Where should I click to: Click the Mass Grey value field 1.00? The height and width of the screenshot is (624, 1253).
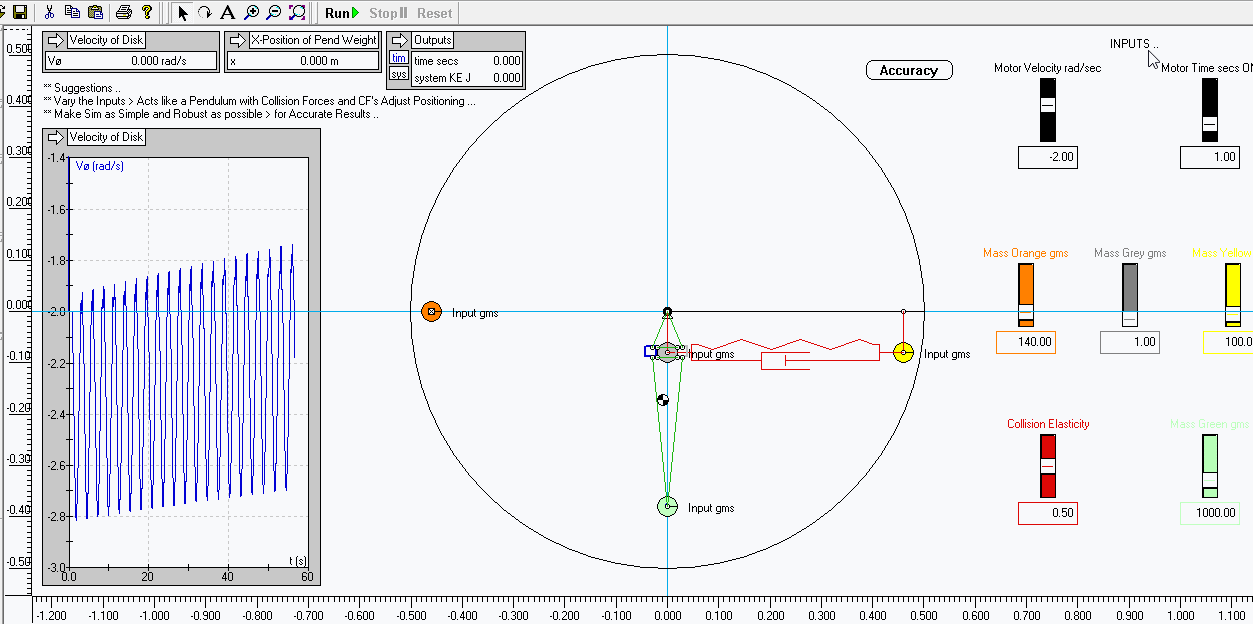pos(1130,342)
